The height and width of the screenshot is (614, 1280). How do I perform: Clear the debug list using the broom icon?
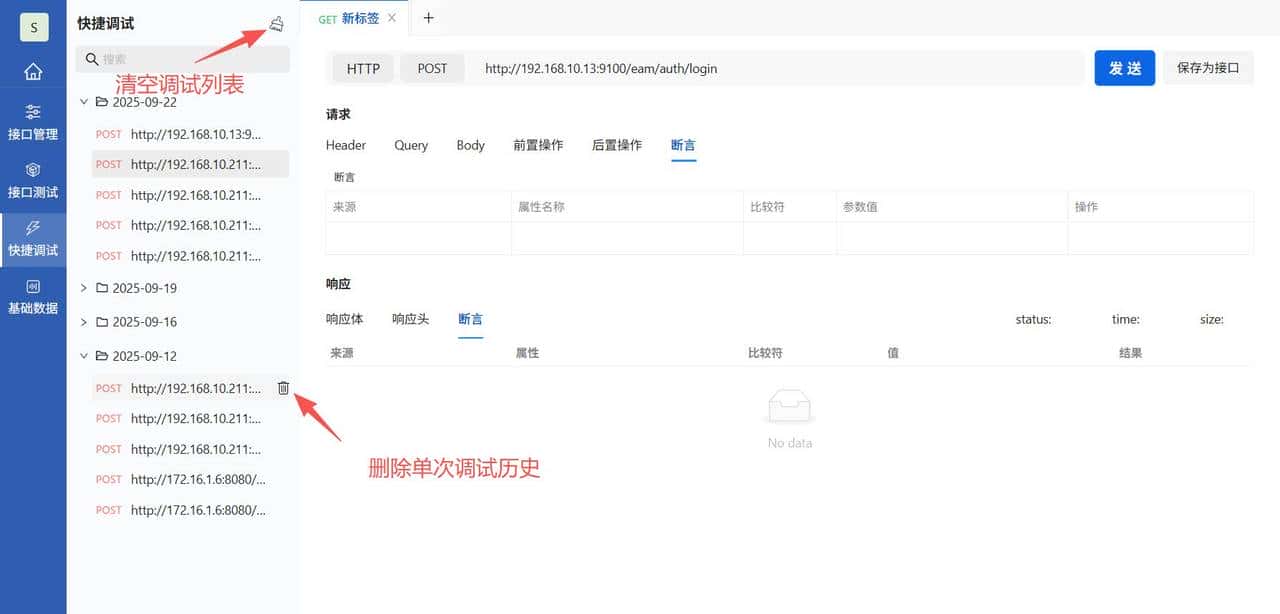pos(276,22)
